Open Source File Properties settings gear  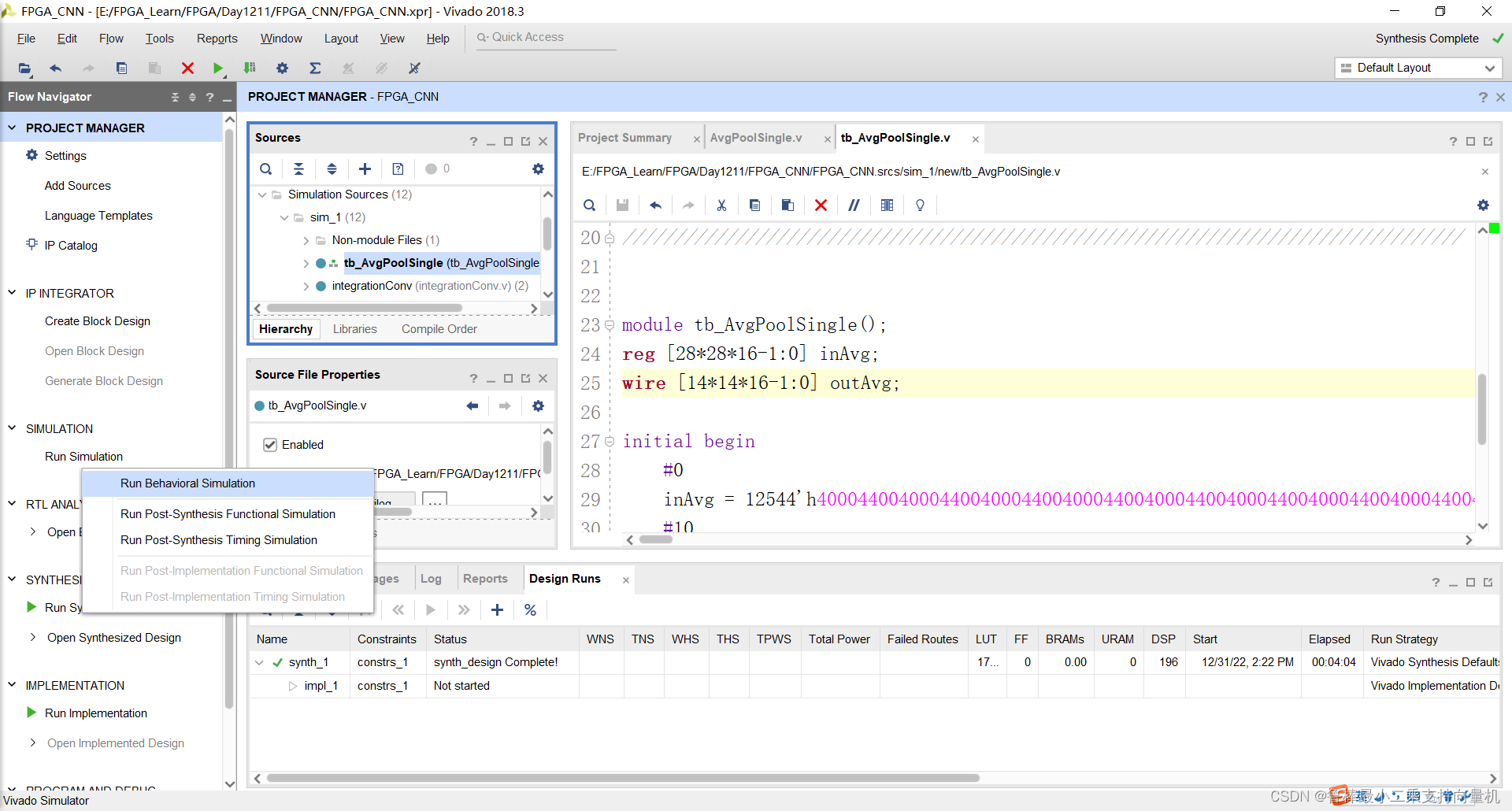tap(538, 405)
